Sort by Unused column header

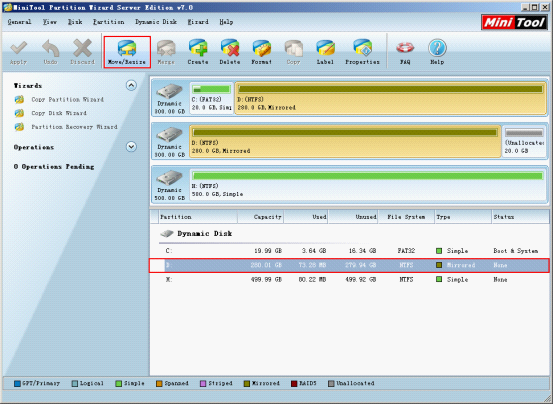click(353, 217)
